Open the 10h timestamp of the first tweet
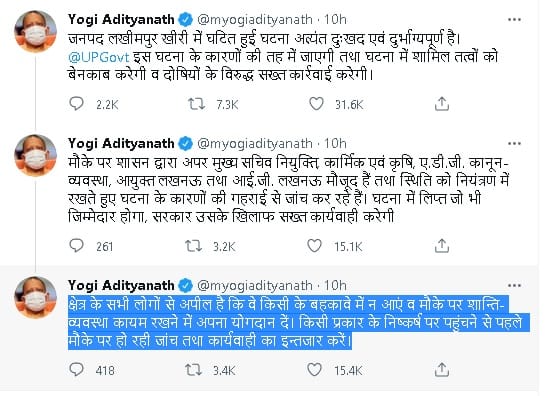Screen dimensions: 552x396 point(335,19)
